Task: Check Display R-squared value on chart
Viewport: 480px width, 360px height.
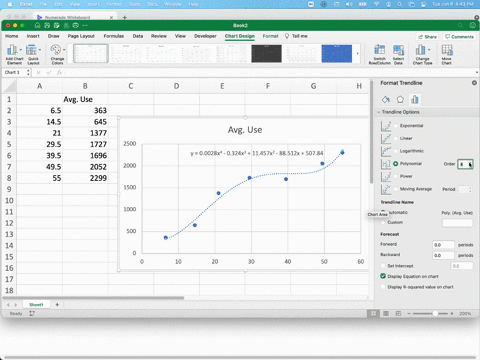Action: coord(383,287)
